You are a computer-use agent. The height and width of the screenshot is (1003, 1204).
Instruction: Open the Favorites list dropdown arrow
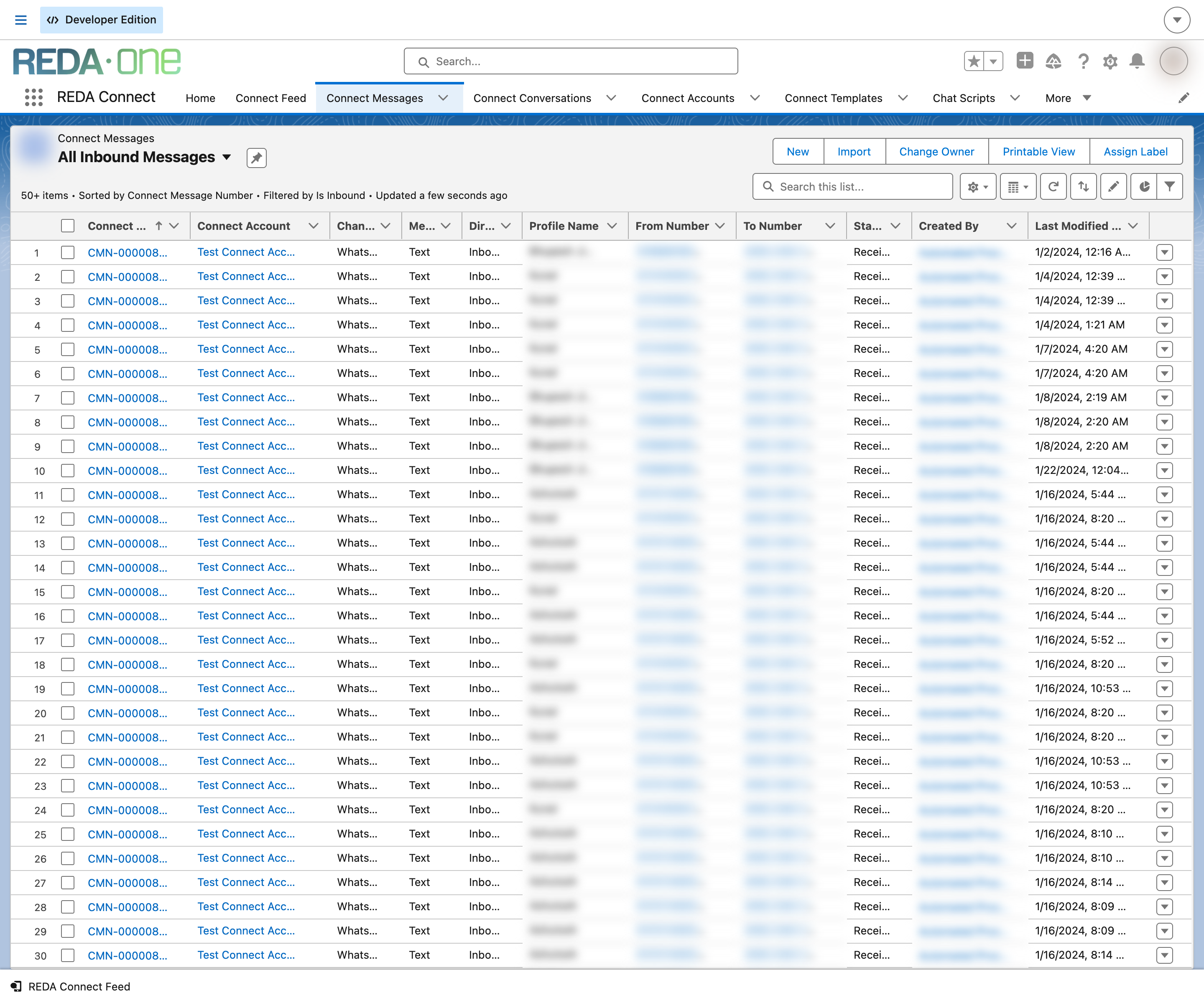coord(993,61)
